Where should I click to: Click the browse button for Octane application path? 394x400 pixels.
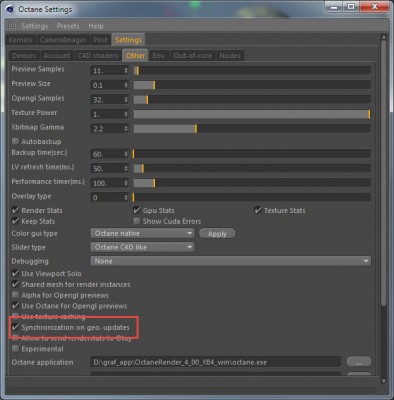[x=359, y=362]
